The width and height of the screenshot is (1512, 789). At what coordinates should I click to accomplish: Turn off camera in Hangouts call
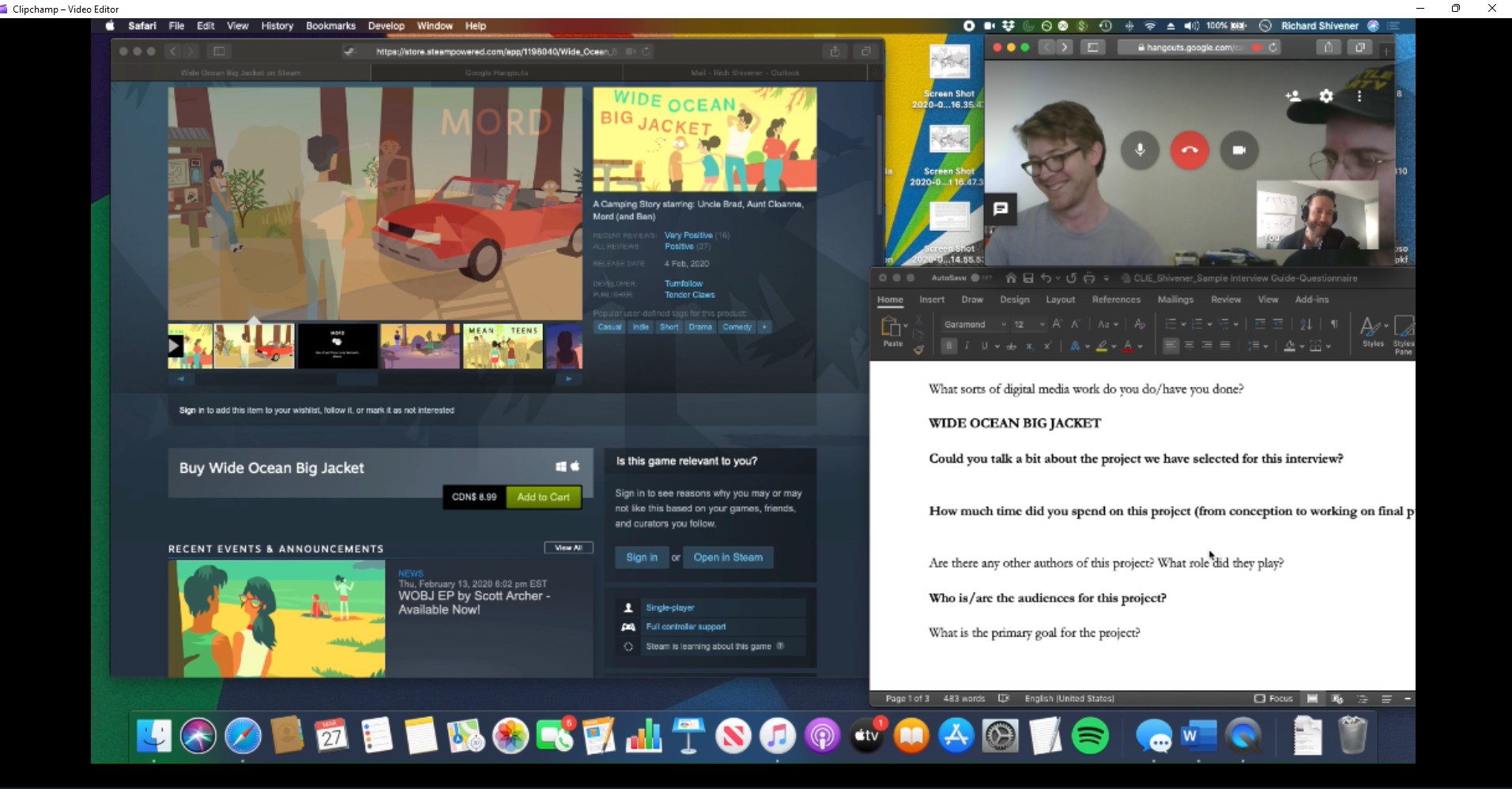pyautogui.click(x=1239, y=149)
